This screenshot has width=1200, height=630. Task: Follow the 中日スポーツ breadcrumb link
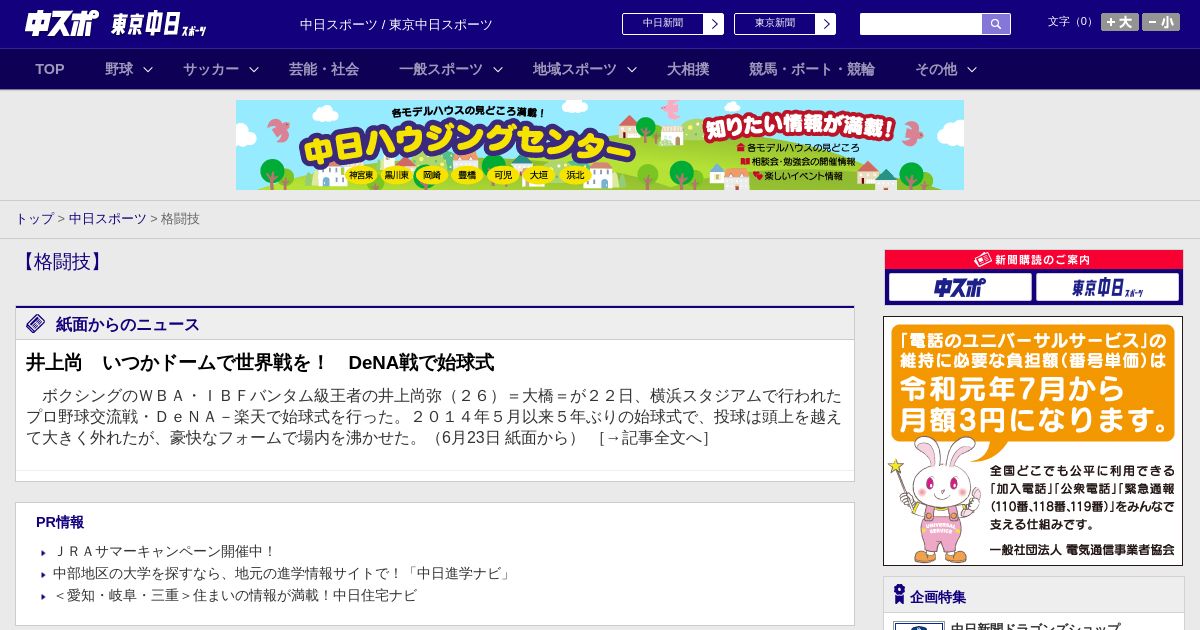(x=108, y=218)
